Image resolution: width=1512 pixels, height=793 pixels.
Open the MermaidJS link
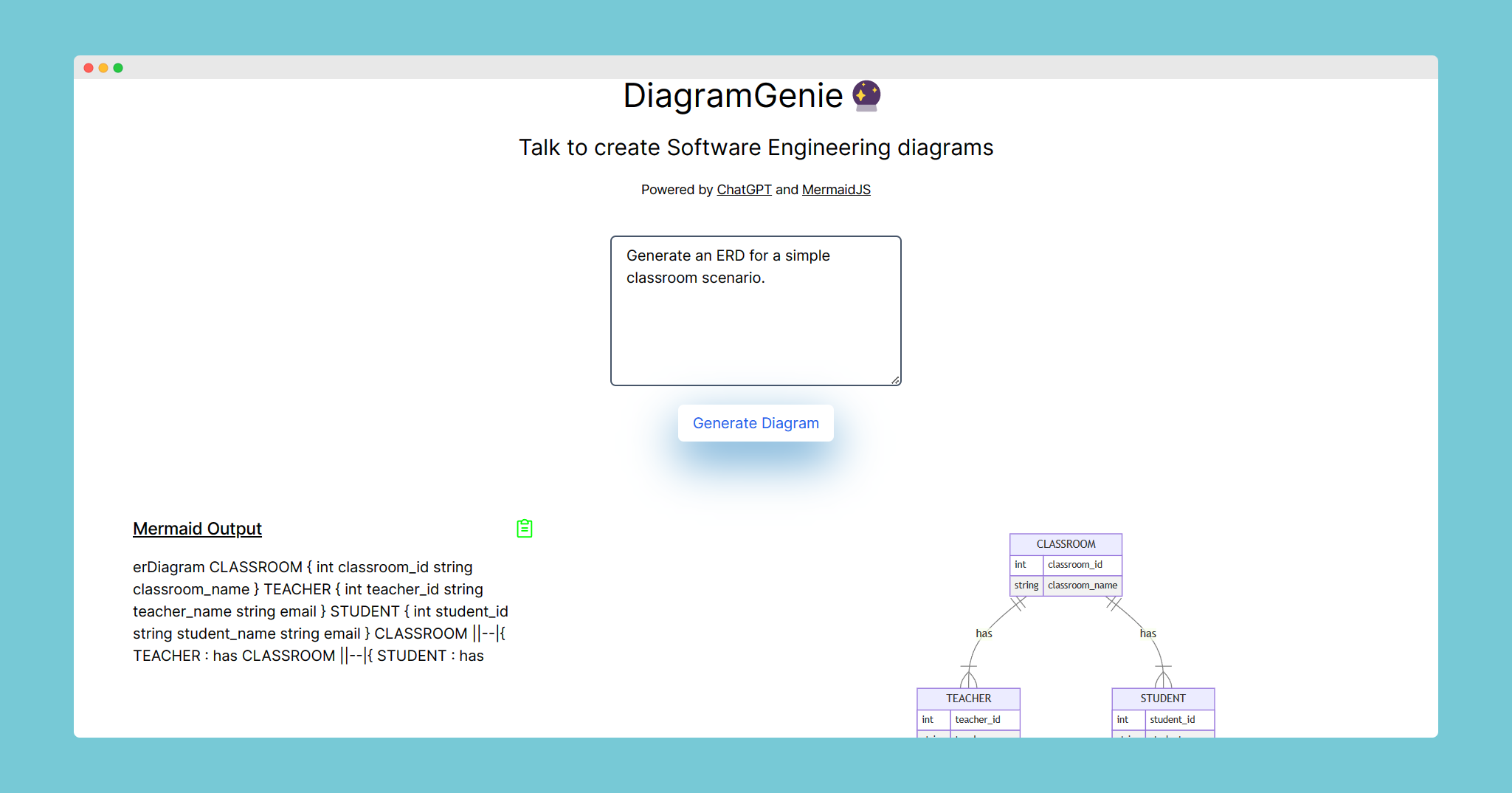[x=836, y=189]
